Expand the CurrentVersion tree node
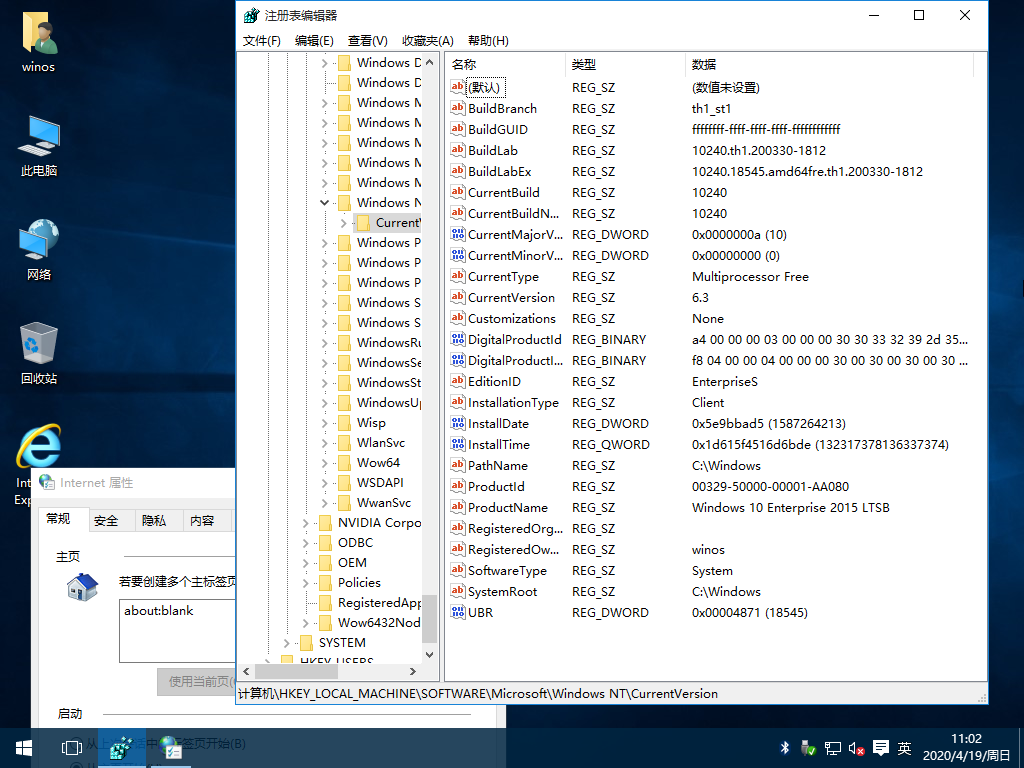1024x768 pixels. click(x=344, y=223)
